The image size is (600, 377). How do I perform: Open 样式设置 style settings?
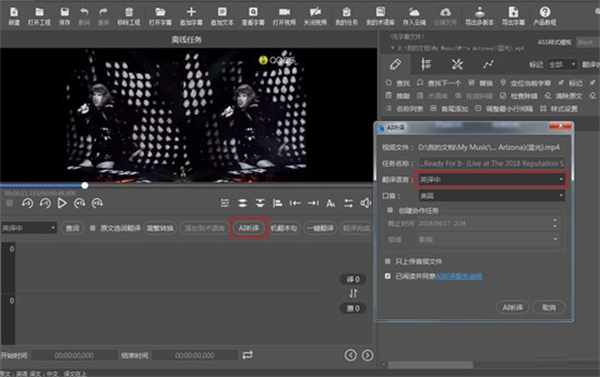[559, 109]
